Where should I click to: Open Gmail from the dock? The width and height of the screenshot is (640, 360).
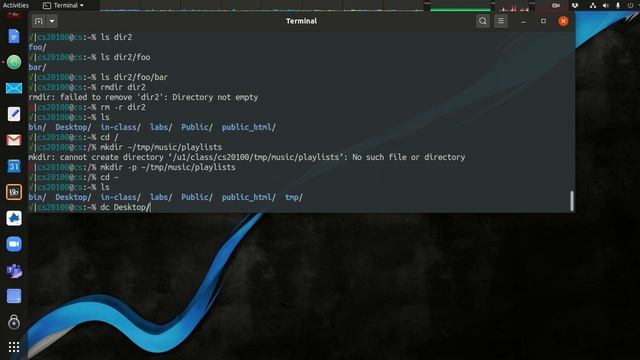coord(14,140)
